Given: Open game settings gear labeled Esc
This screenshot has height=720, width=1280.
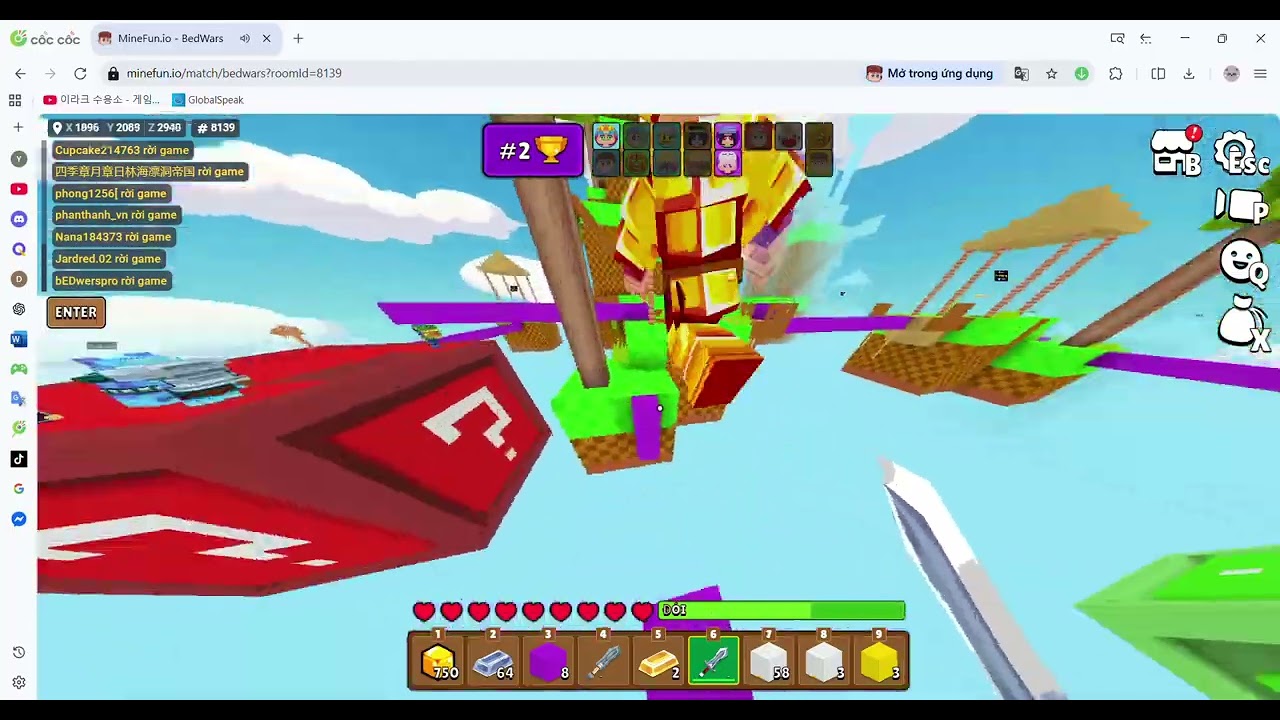Looking at the screenshot, I should (1241, 153).
